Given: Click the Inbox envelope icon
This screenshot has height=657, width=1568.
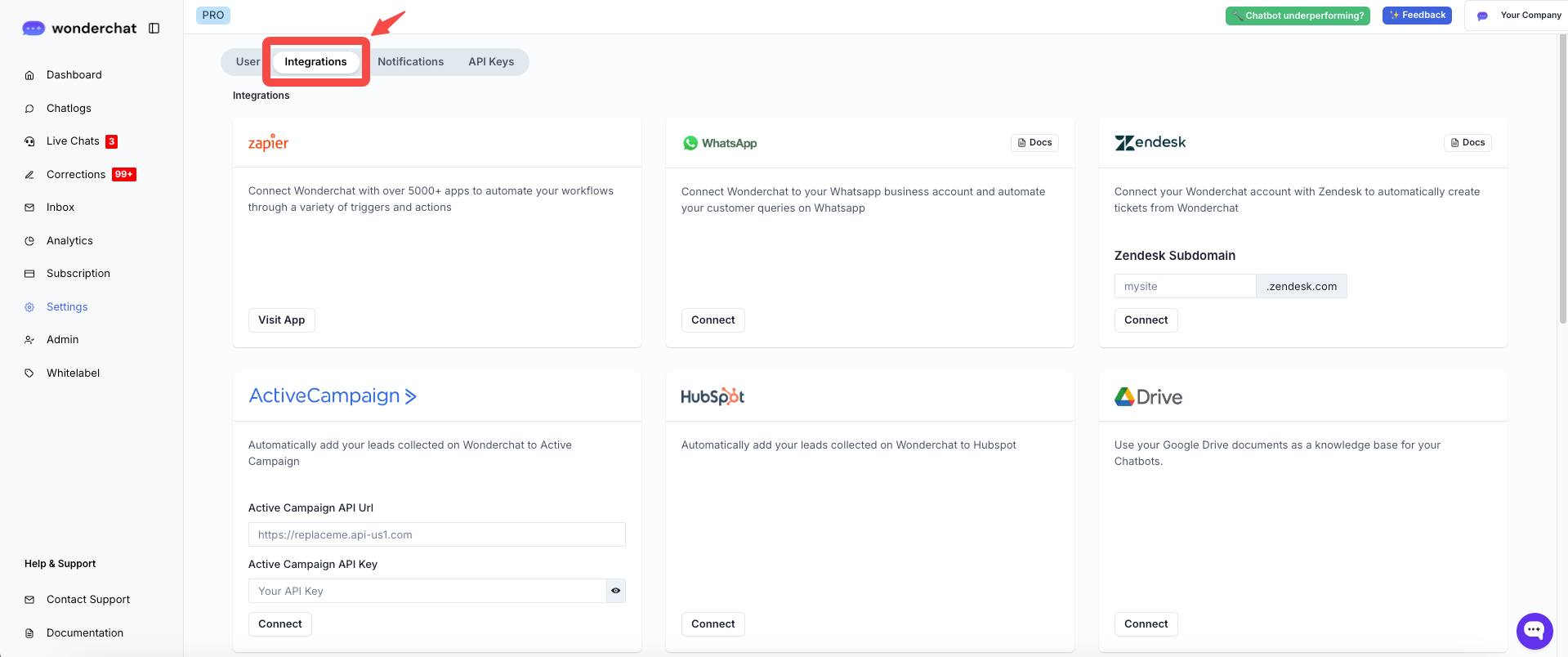Looking at the screenshot, I should pos(29,208).
